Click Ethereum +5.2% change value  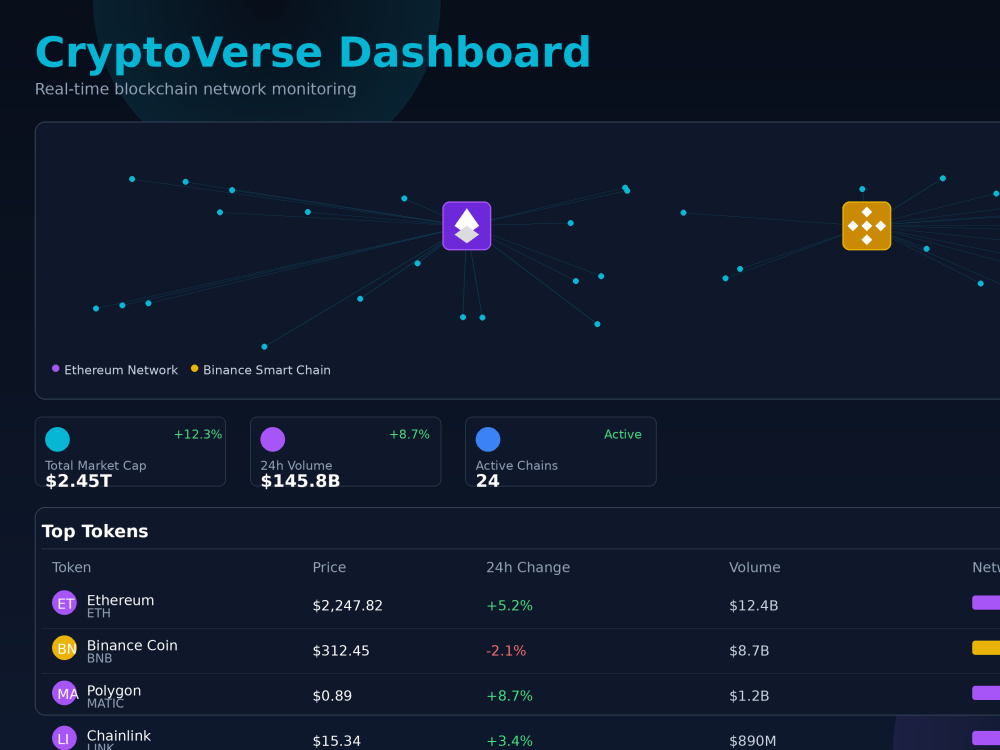coord(510,606)
